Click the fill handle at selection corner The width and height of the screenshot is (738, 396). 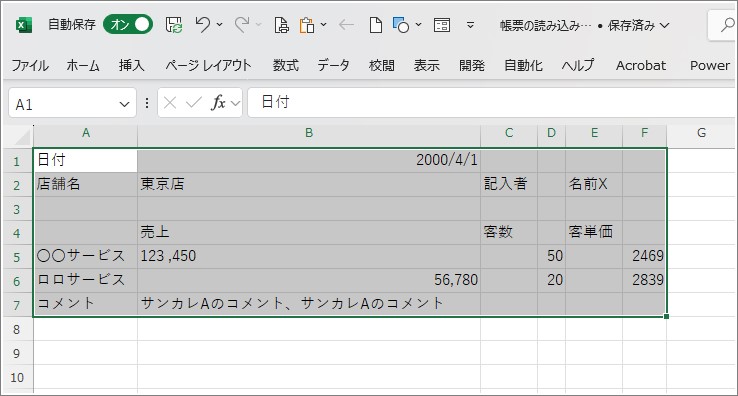[x=666, y=316]
